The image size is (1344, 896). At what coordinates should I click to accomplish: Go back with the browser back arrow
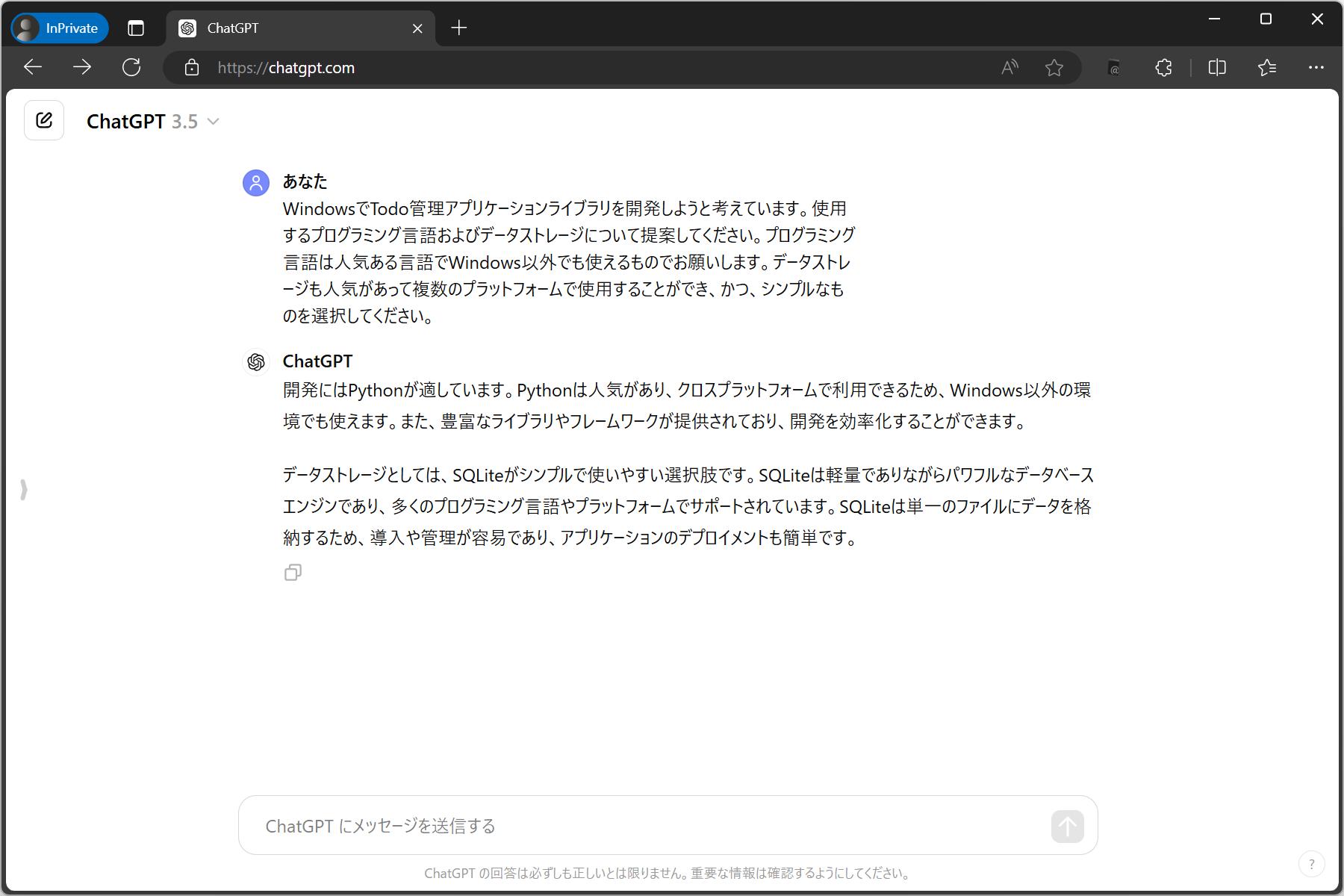pyautogui.click(x=33, y=67)
